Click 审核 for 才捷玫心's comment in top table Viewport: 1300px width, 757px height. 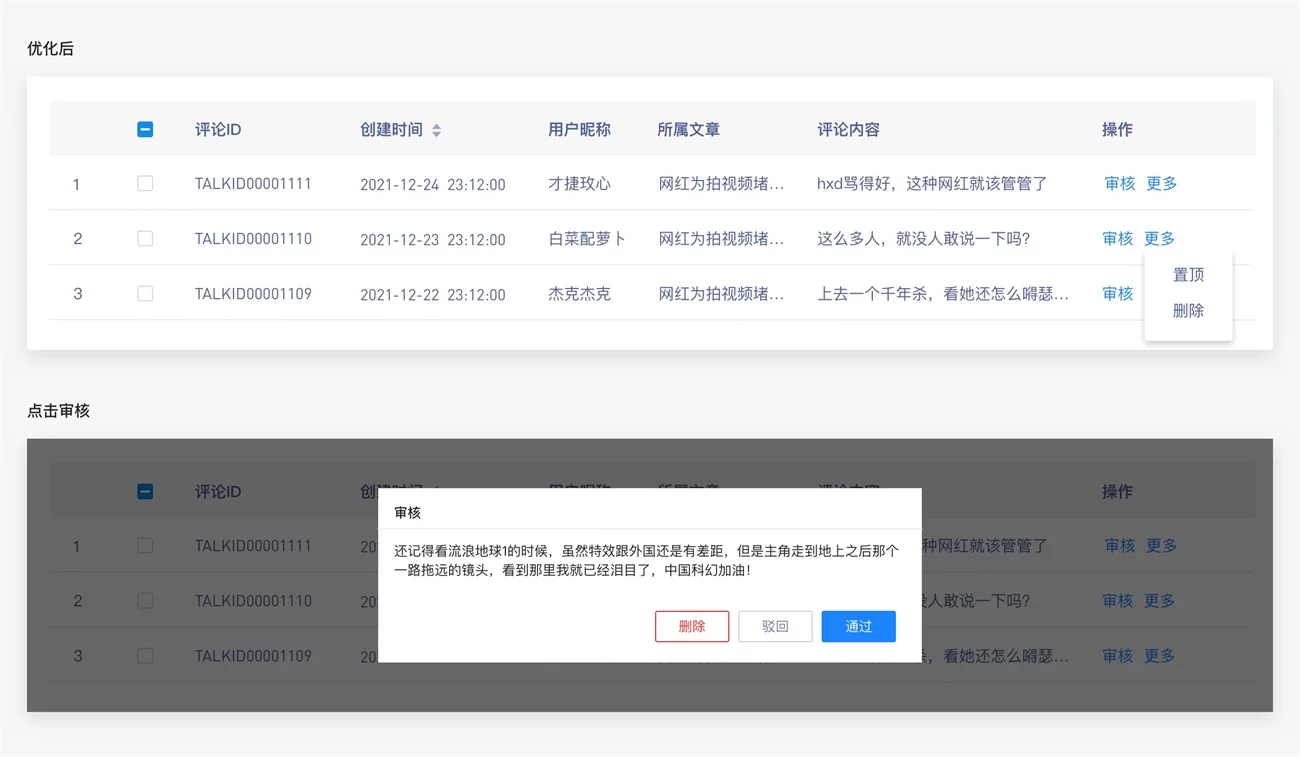tap(1120, 184)
